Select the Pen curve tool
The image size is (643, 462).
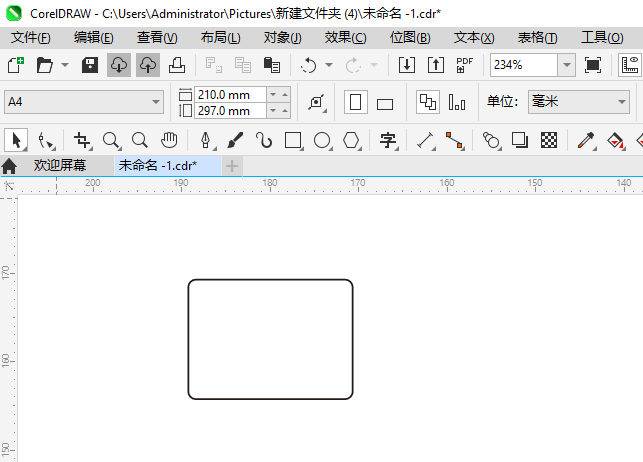[x=206, y=141]
